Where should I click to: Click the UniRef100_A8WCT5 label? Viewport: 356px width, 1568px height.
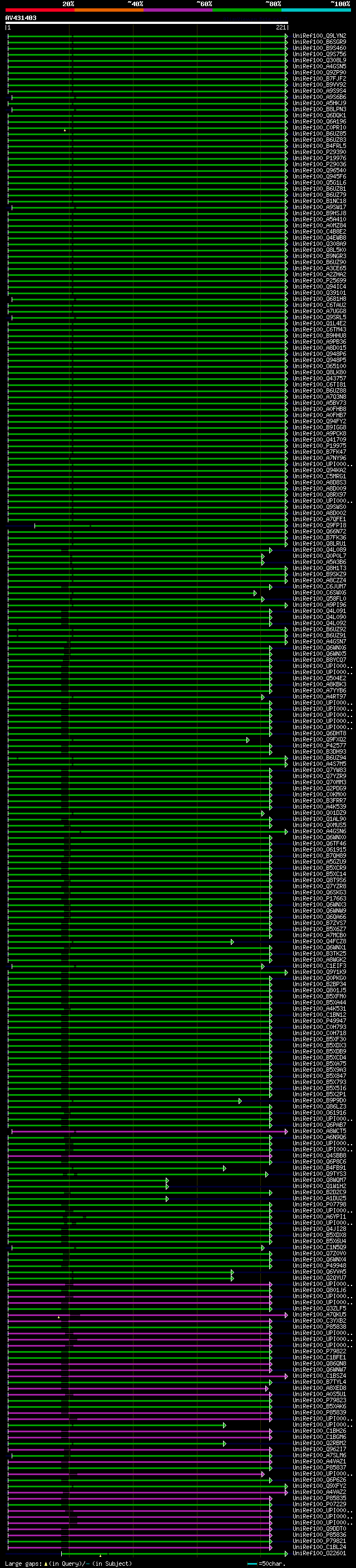click(x=319, y=1131)
